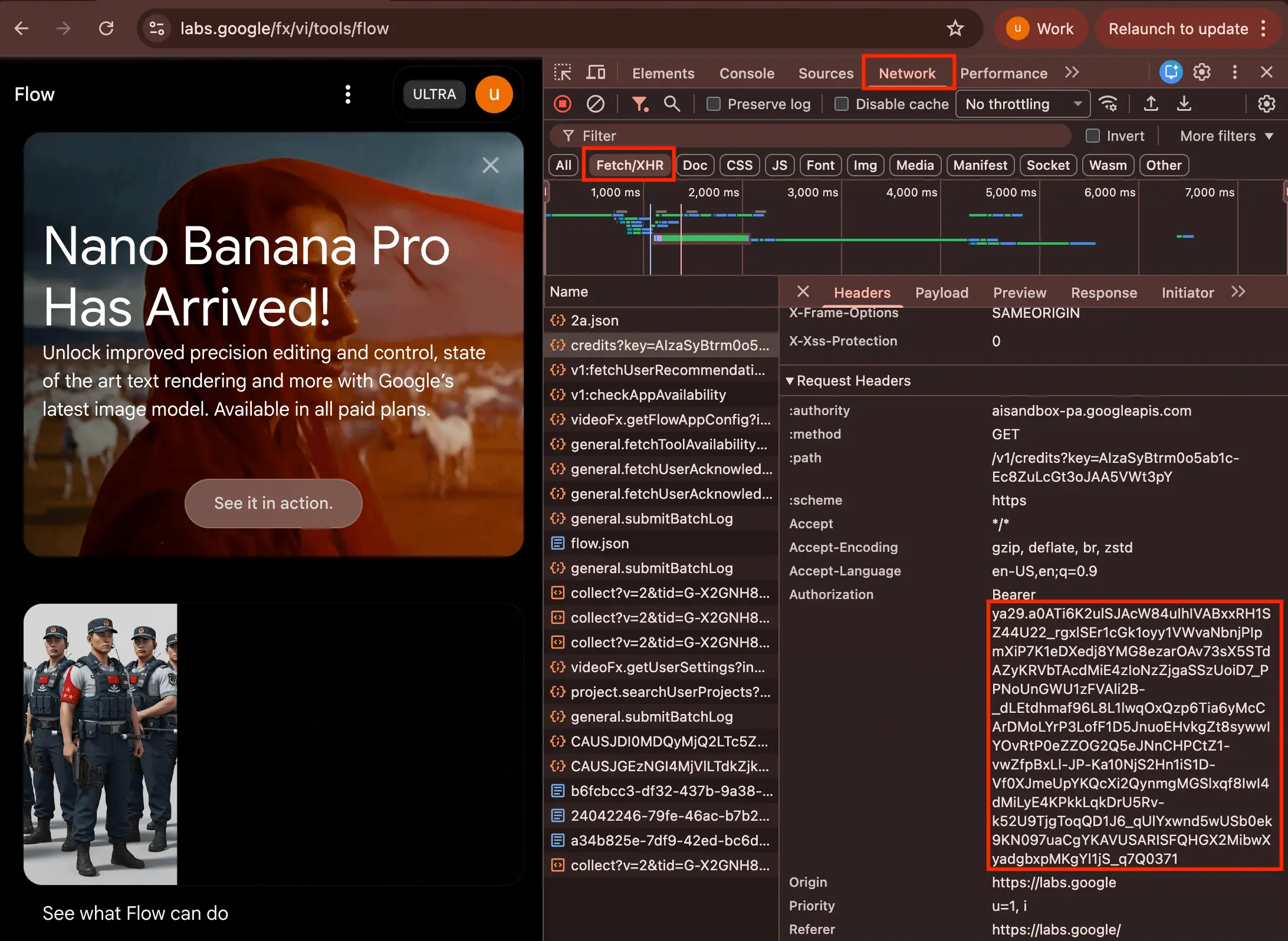This screenshot has width=1288, height=941.
Task: Stop recording the network log
Action: point(562,104)
